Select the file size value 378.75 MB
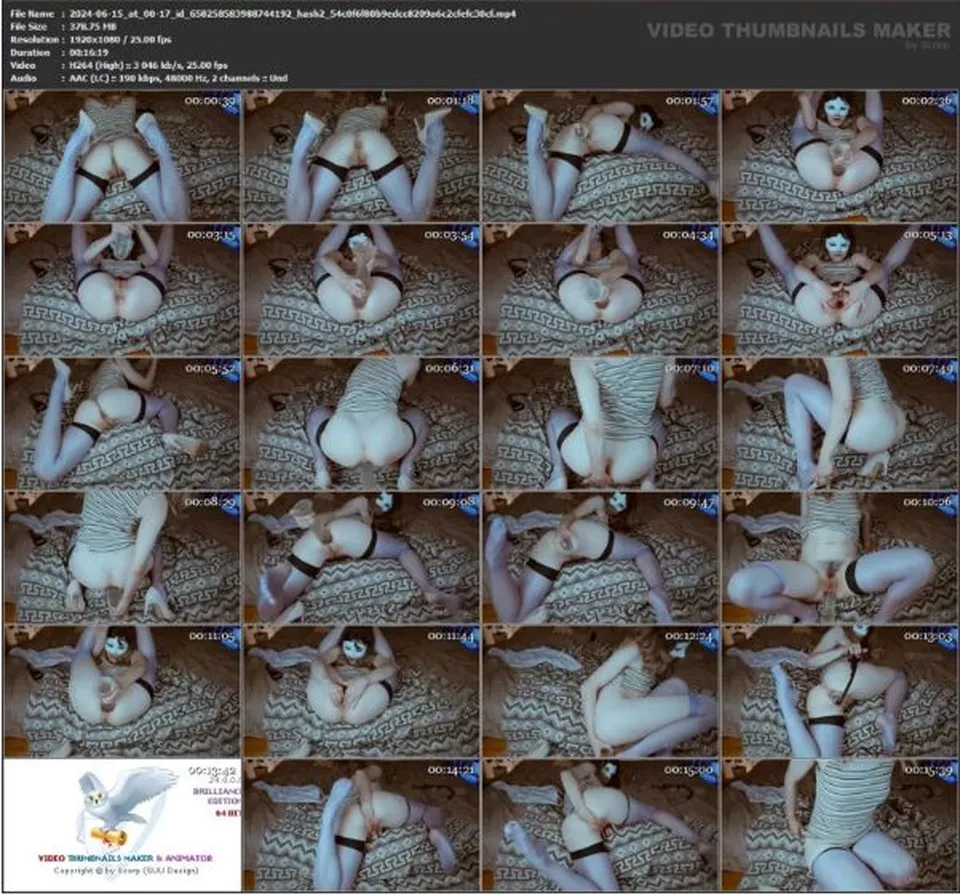 92,26
